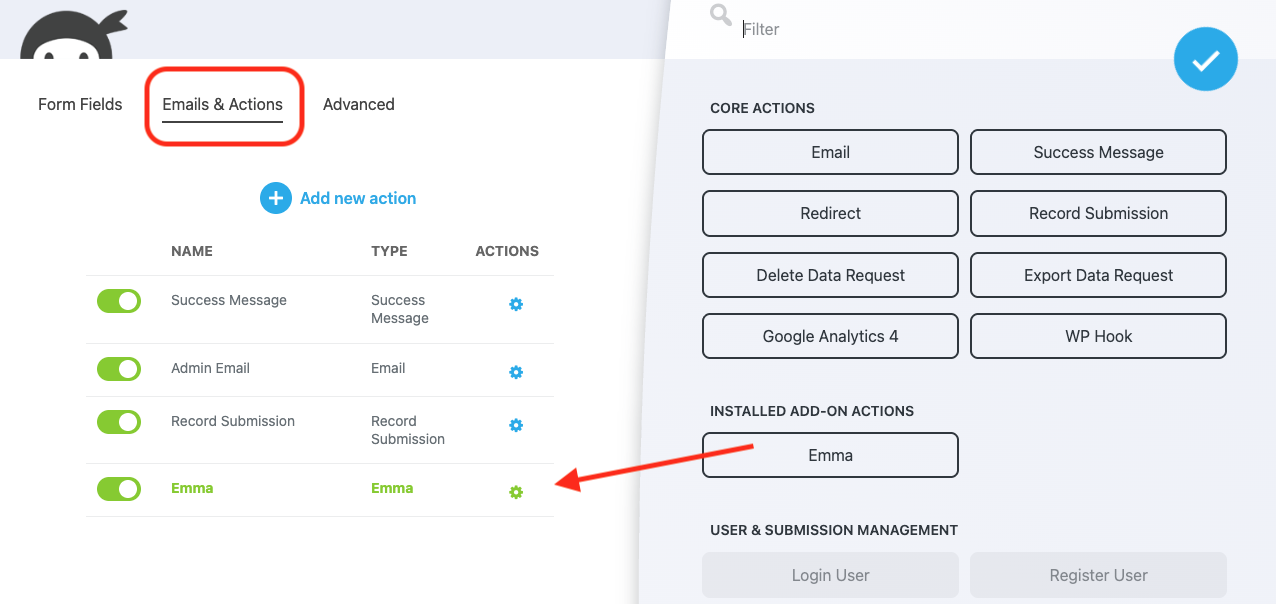The height and width of the screenshot is (604, 1276).
Task: Choose the Redirect action button
Action: [830, 213]
